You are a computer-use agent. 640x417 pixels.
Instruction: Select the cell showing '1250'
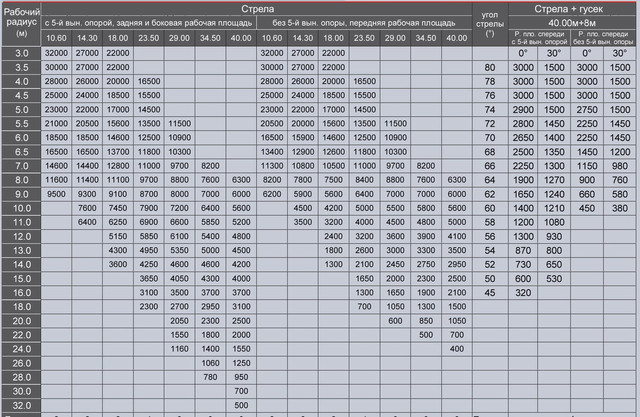(241, 363)
